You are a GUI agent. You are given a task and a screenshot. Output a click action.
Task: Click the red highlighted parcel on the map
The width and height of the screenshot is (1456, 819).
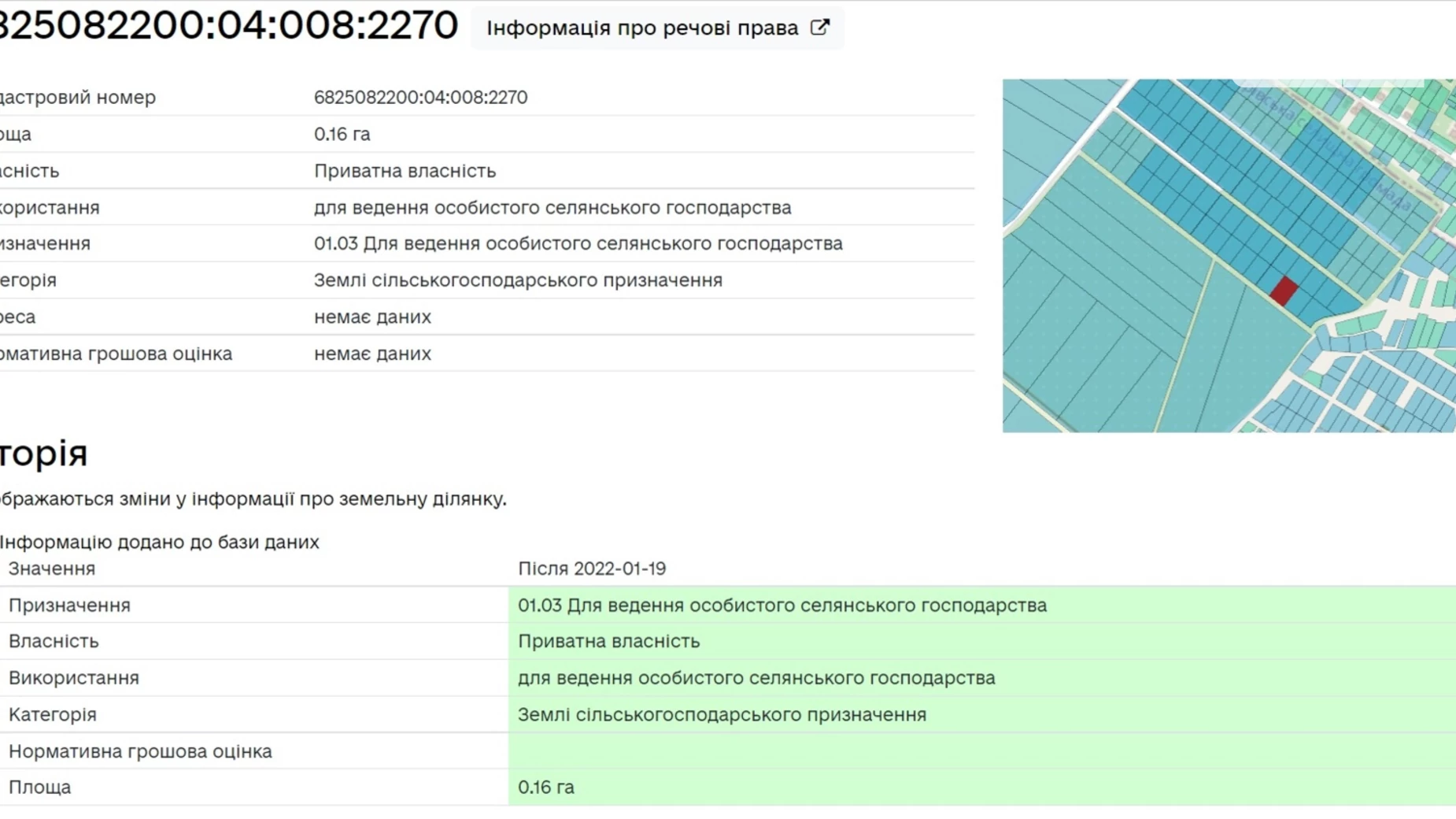[1284, 291]
